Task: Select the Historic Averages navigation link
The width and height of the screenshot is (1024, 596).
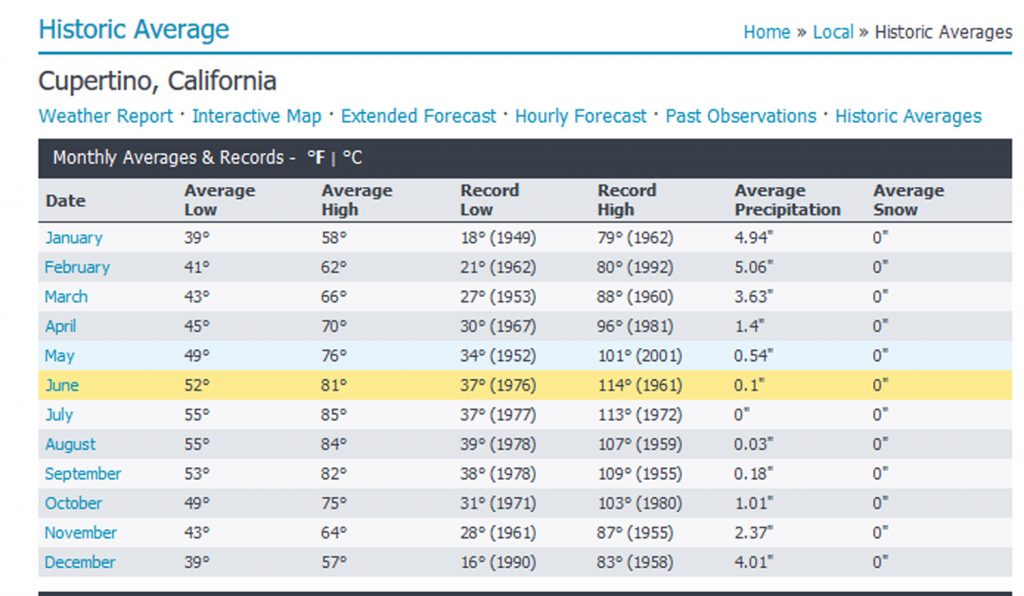Action: (908, 116)
